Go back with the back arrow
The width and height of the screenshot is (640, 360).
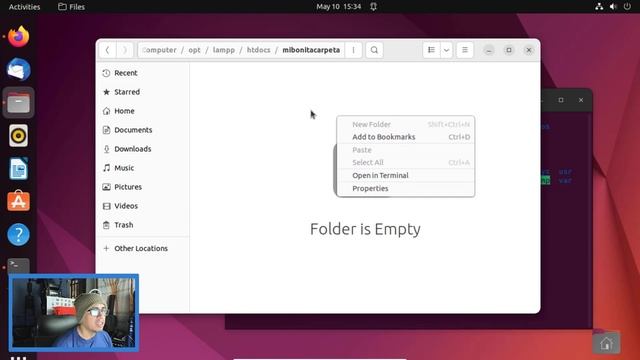click(x=107, y=50)
